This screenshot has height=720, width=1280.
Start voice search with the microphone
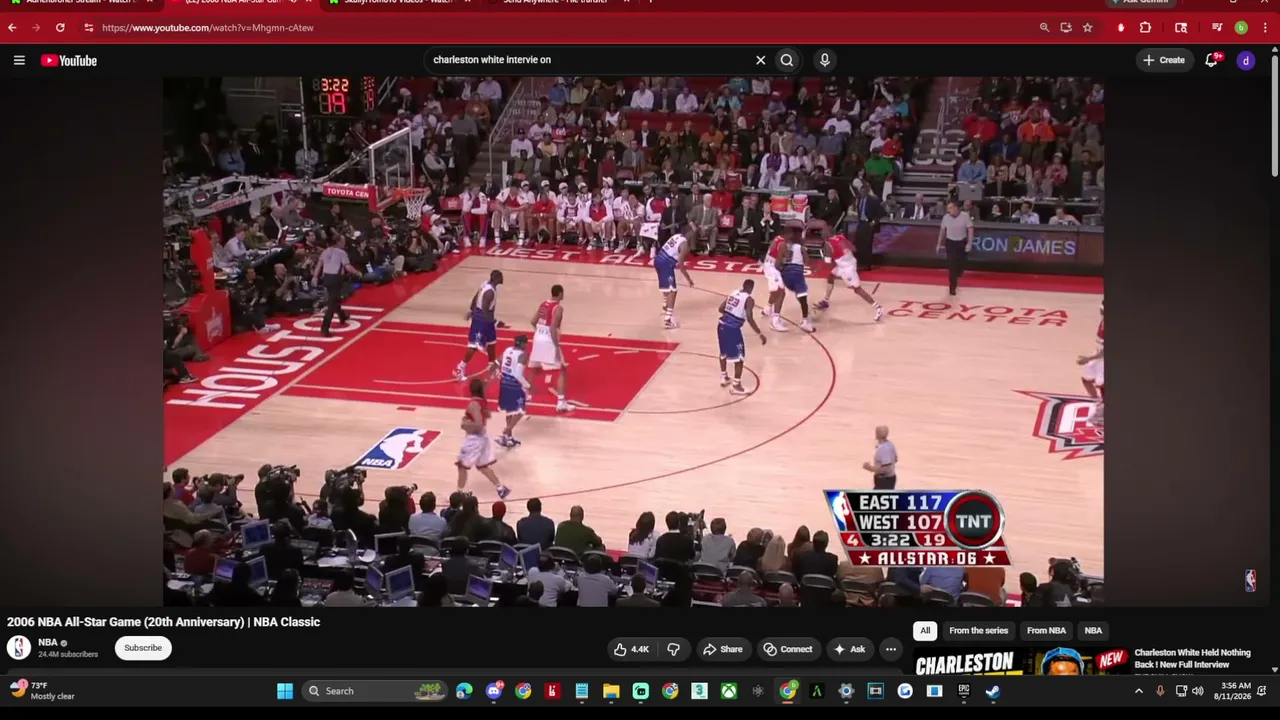[824, 60]
